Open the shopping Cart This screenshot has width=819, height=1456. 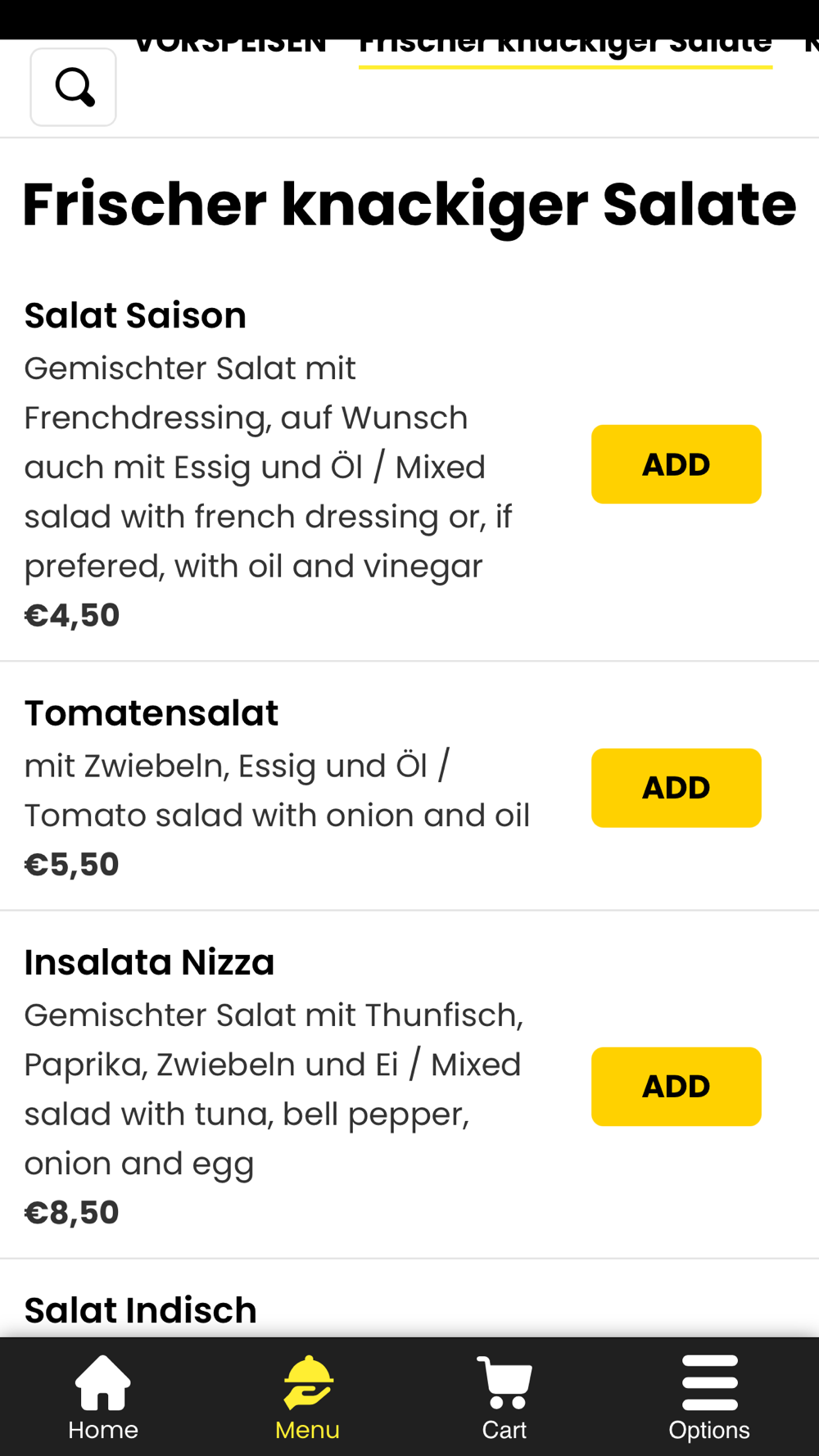pyautogui.click(x=505, y=1397)
